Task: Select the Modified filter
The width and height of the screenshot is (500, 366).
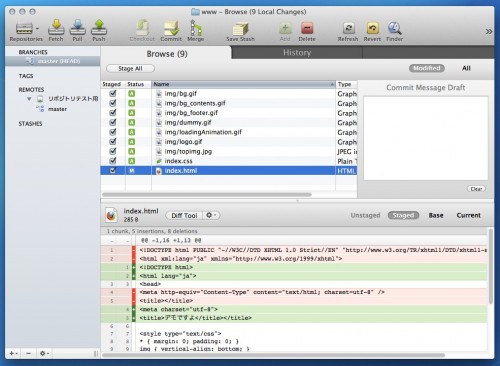Action: [x=427, y=68]
